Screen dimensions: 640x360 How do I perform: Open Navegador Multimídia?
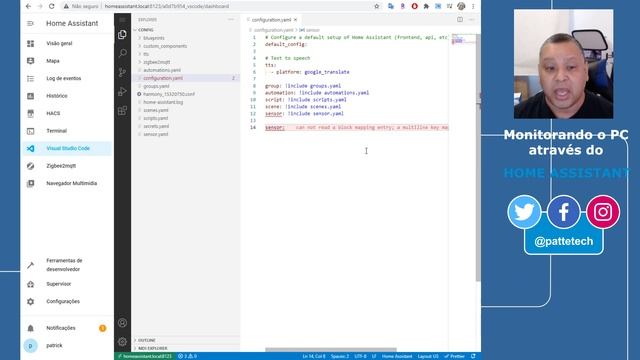click(66, 184)
